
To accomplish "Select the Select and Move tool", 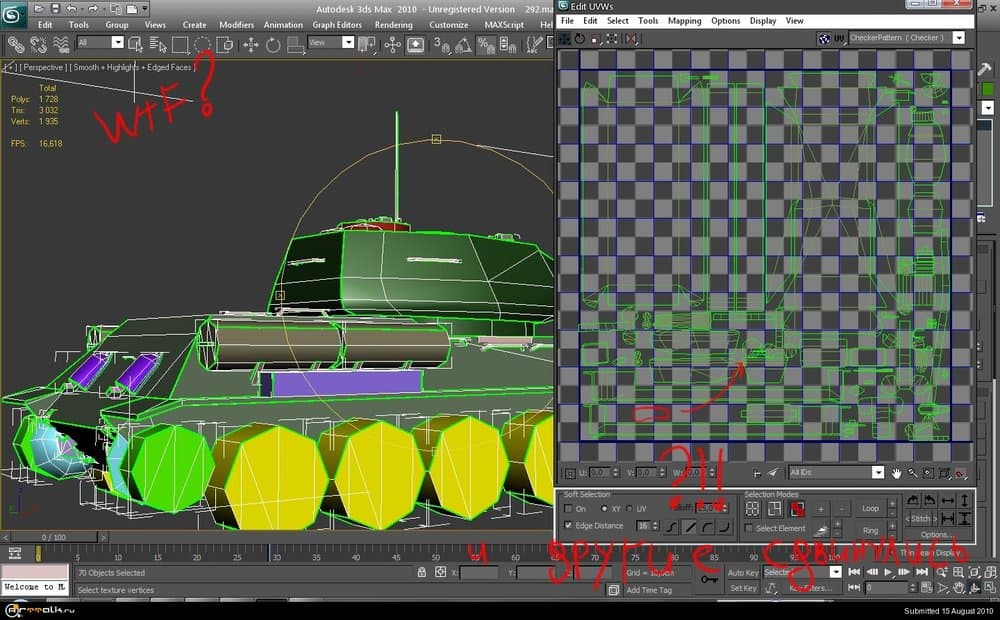I will point(250,44).
